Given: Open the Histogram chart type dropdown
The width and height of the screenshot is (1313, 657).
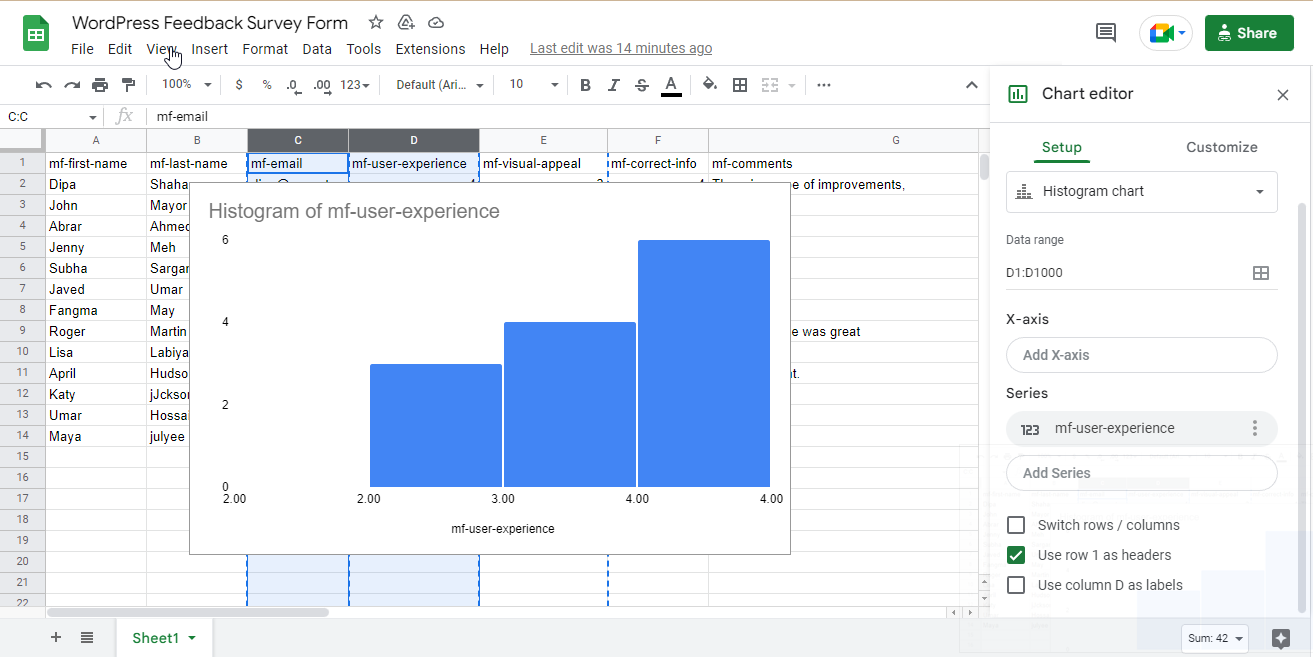Looking at the screenshot, I should click(x=1142, y=191).
